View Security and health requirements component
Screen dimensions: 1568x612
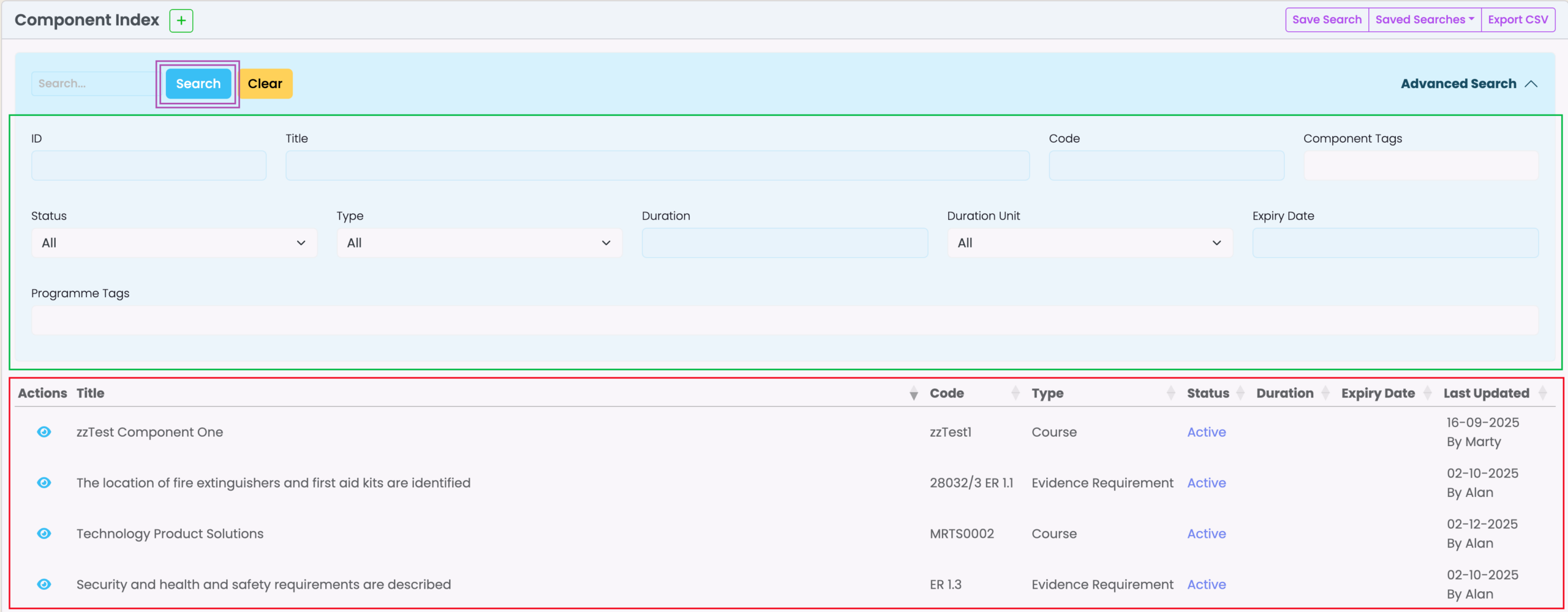coord(44,584)
